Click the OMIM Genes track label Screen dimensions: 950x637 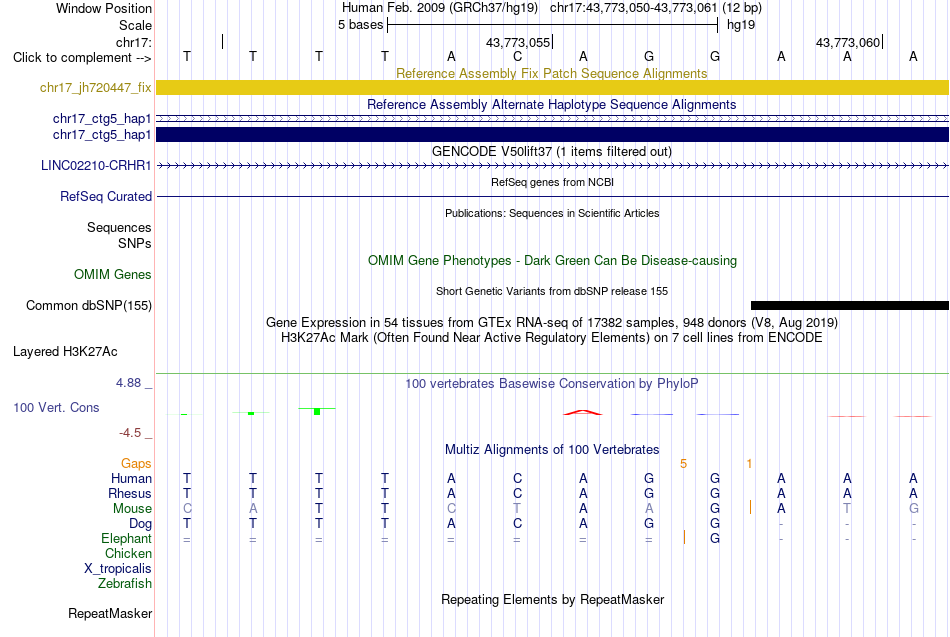coord(112,275)
